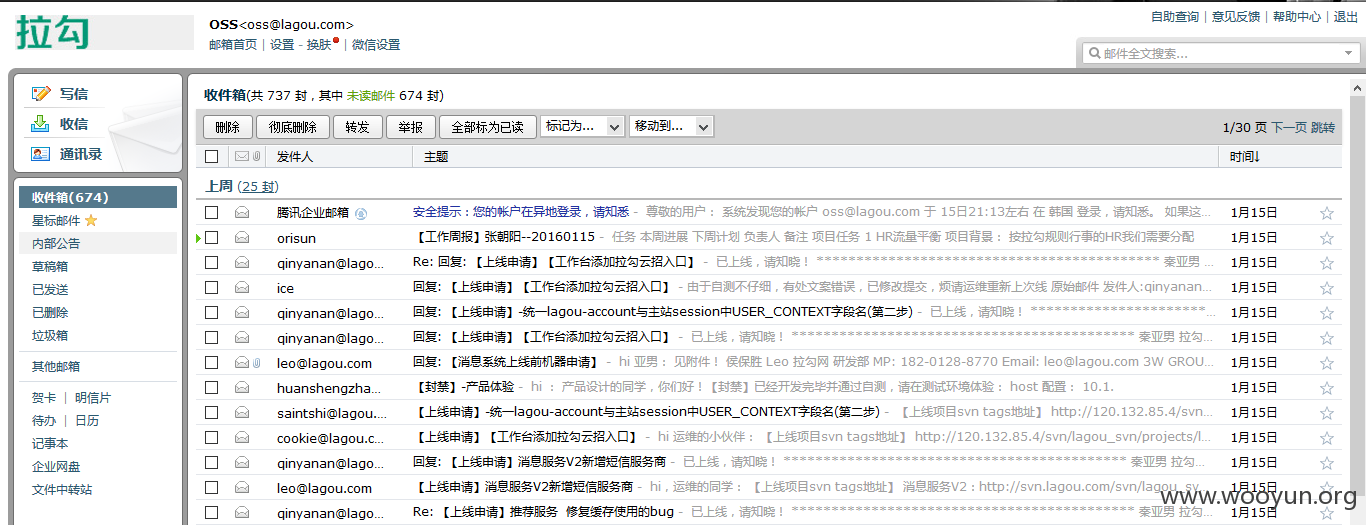Open 邮箱首页 link
1366x525 pixels.
coord(233,44)
